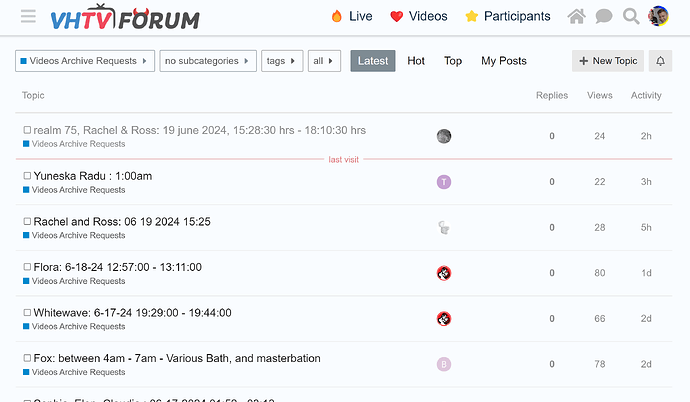Switch to the My Posts tab
The height and width of the screenshot is (402, 690).
tap(503, 61)
